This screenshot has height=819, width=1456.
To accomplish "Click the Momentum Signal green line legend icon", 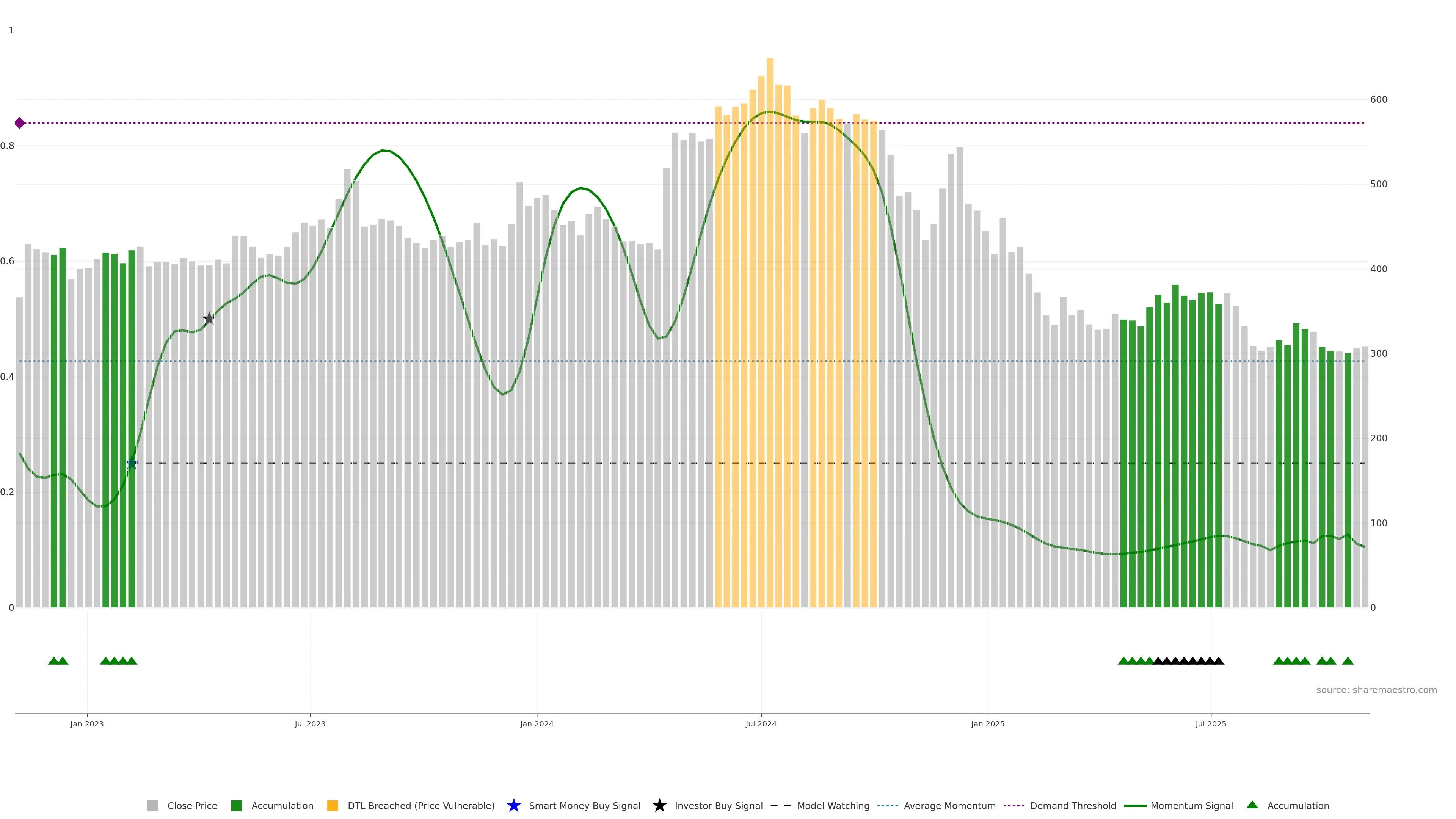I will [x=1135, y=805].
